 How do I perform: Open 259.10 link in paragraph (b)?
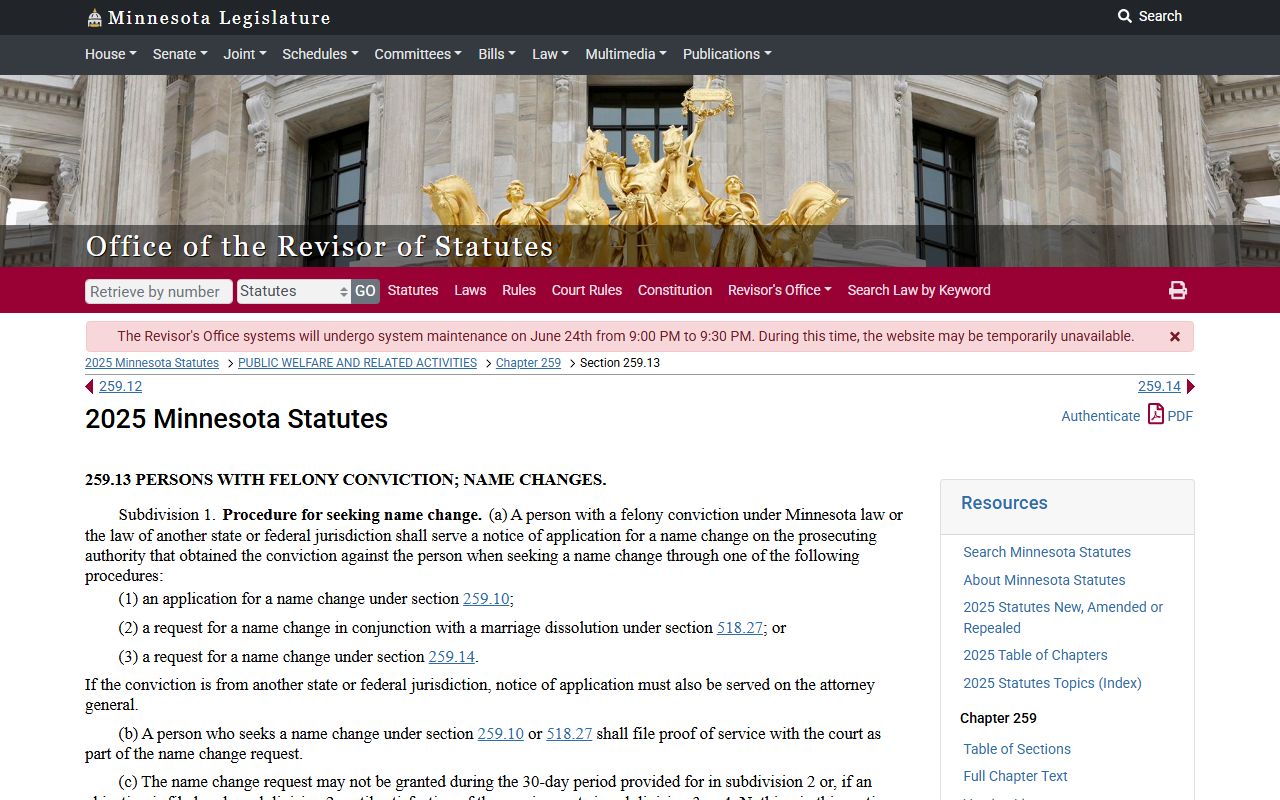click(501, 734)
